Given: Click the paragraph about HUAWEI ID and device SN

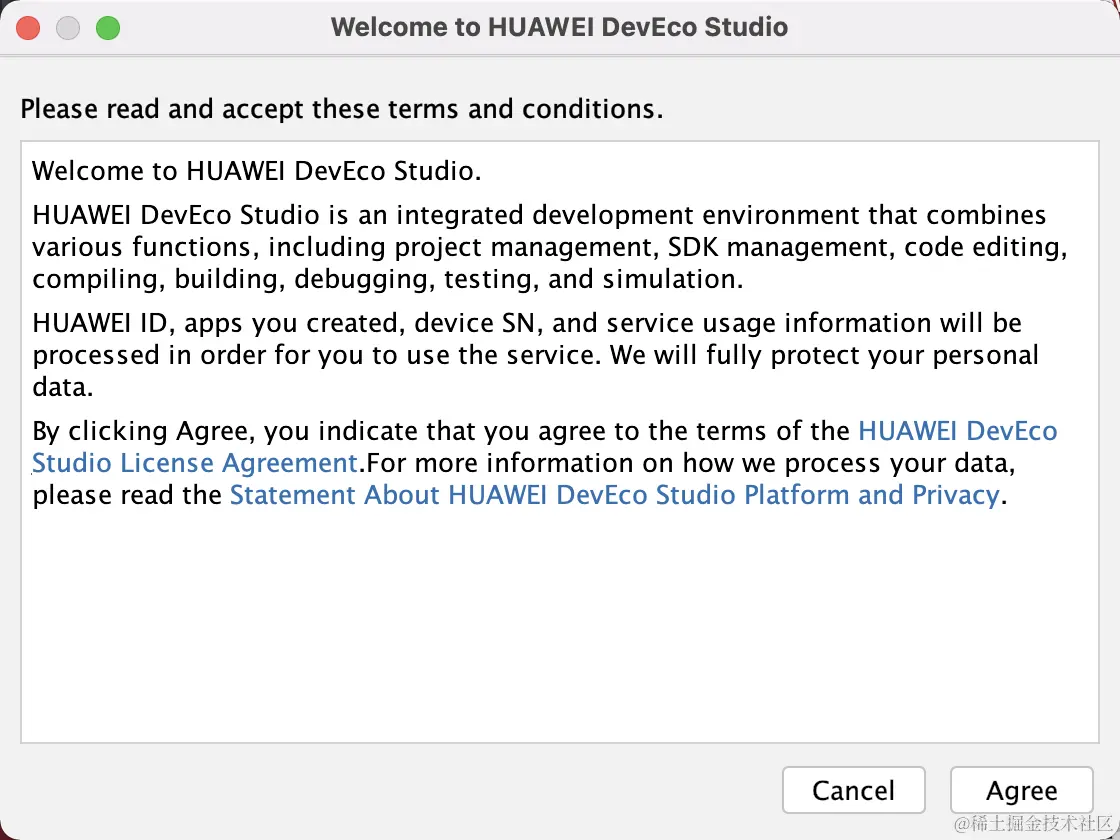Looking at the screenshot, I should coord(536,355).
